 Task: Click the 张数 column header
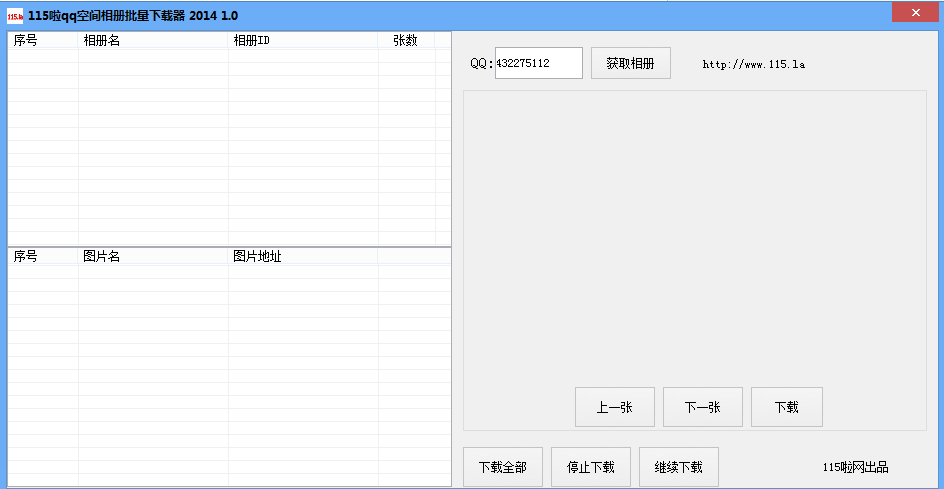click(406, 40)
